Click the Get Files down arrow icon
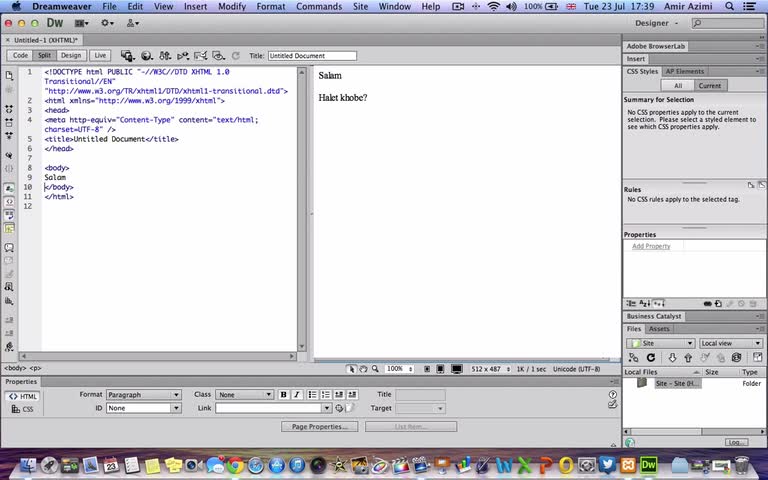The height and width of the screenshot is (480, 768). 672,358
